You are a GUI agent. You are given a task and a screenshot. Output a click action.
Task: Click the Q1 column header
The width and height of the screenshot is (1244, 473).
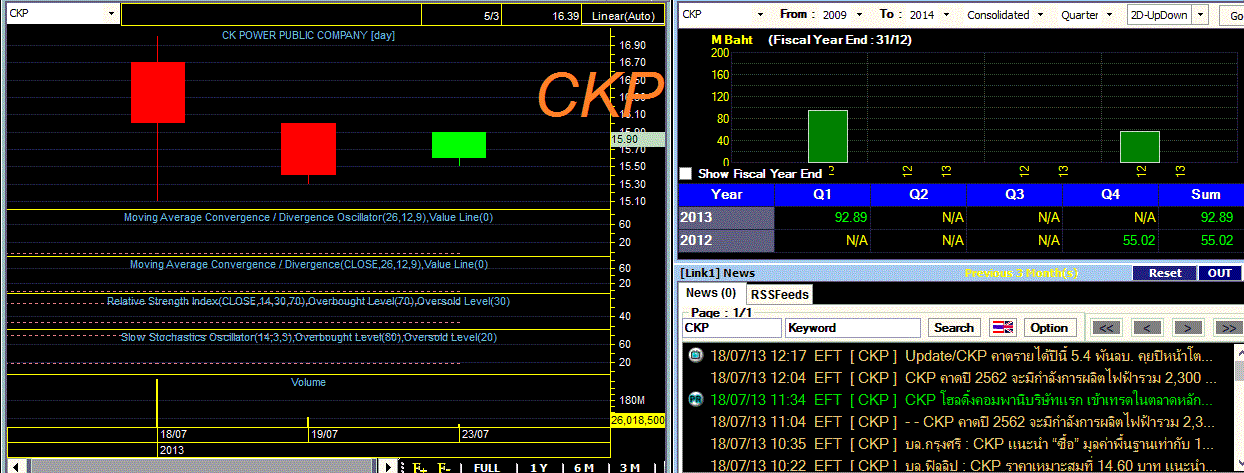(x=823, y=194)
